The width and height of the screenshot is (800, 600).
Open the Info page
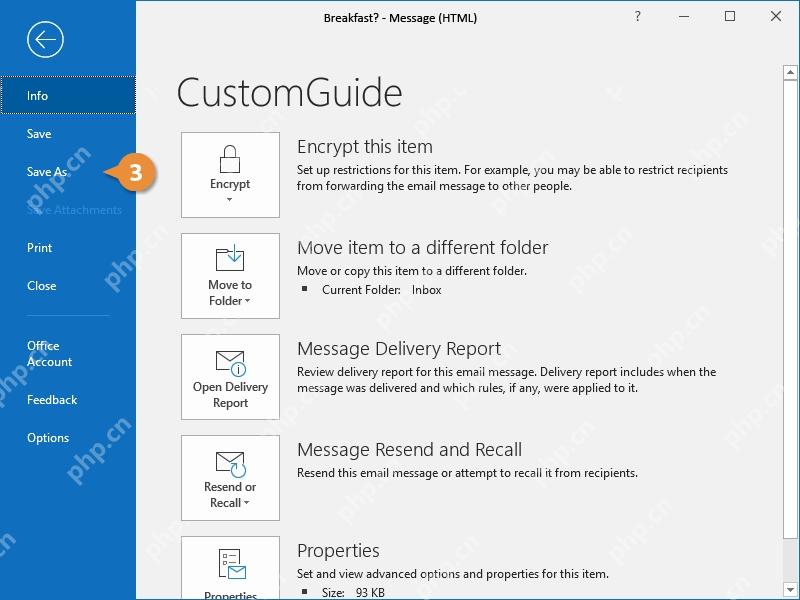coord(68,95)
